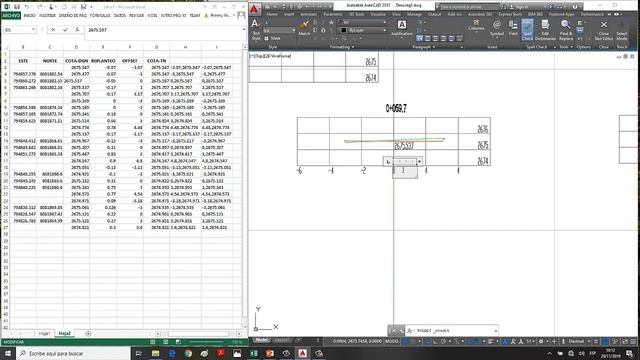Image resolution: width=640 pixels, height=360 pixels.
Task: Toggle the Mask option in Style panel
Action: [273, 38]
